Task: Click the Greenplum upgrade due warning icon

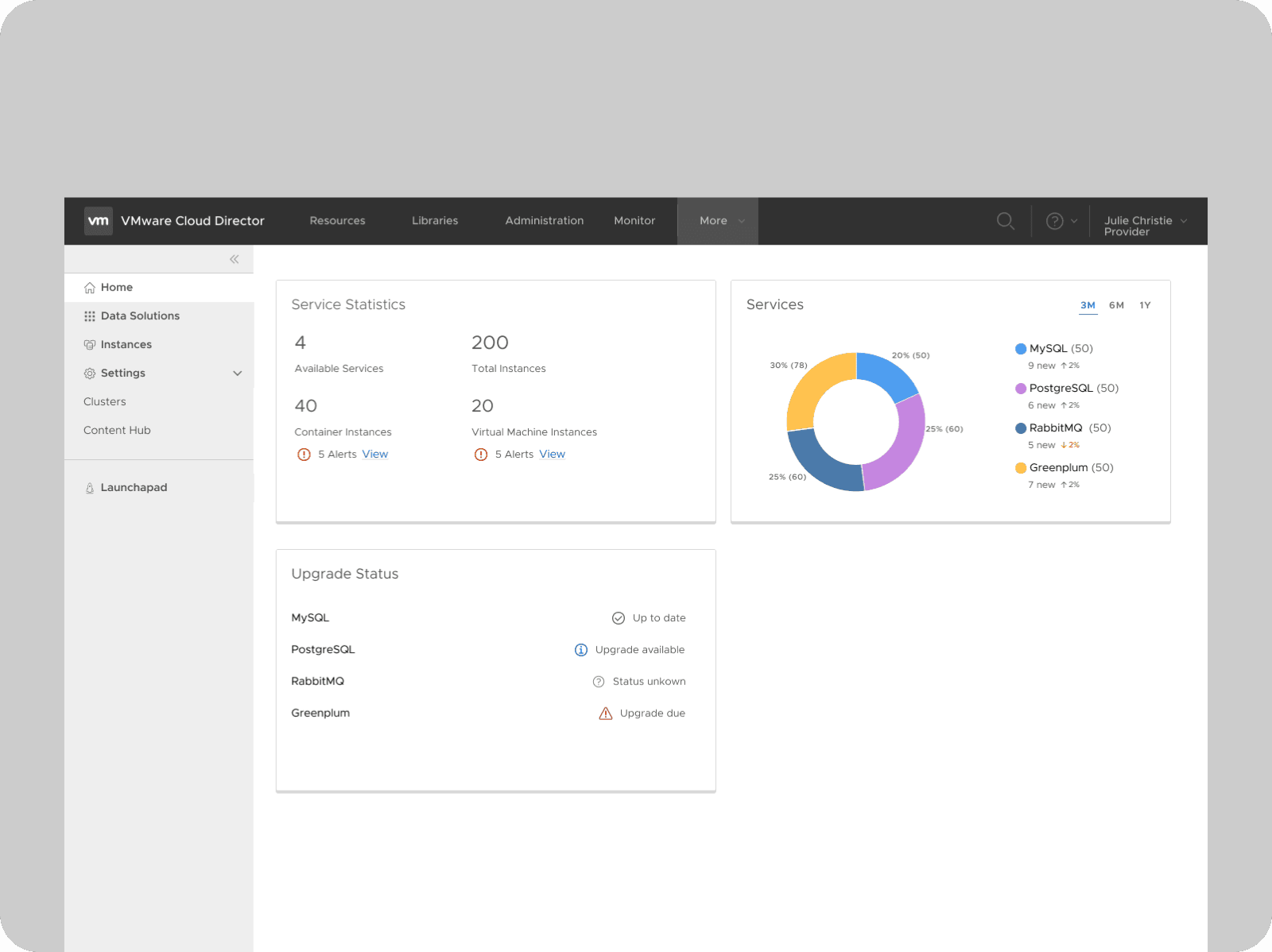Action: (x=606, y=714)
